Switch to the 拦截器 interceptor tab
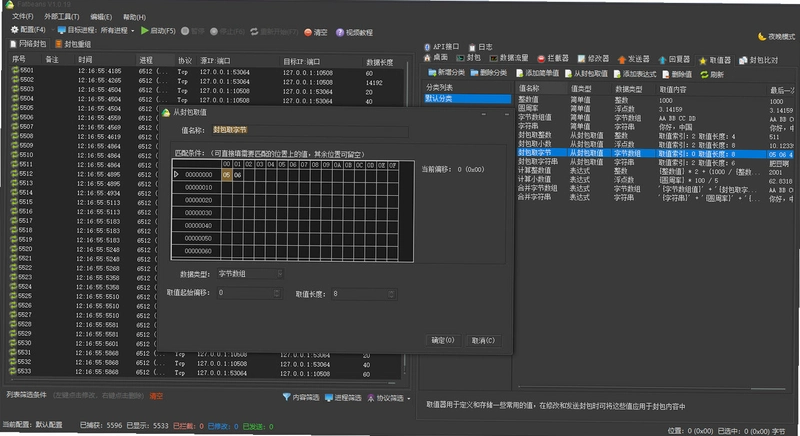The image size is (800, 436). pyautogui.click(x=553, y=58)
